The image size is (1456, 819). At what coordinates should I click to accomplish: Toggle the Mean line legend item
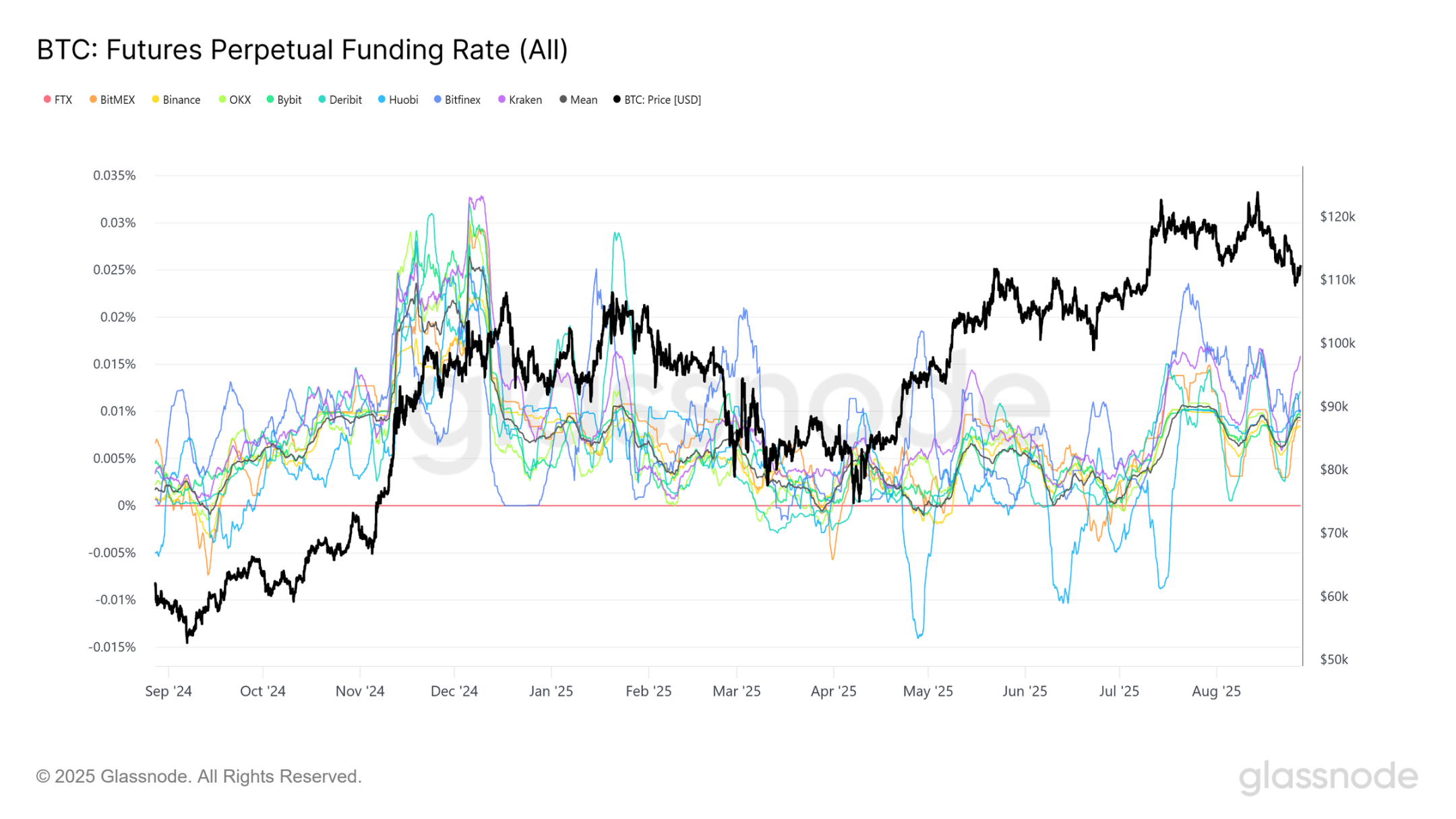click(578, 100)
